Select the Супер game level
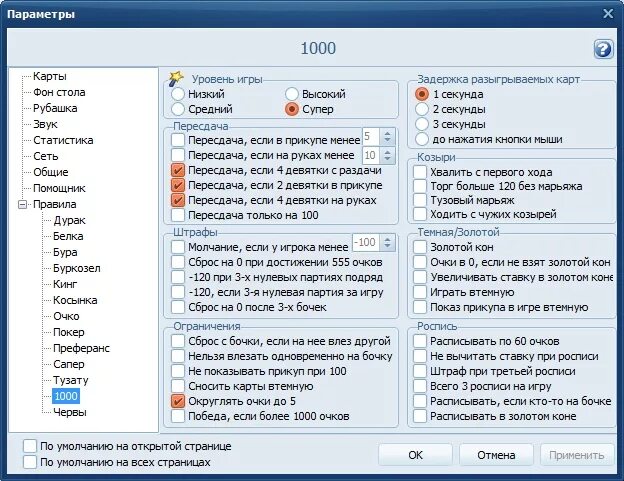Viewport: 624px width, 481px height. [x=292, y=109]
